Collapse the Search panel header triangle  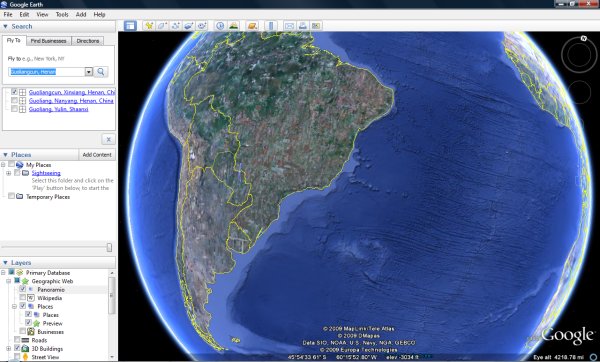pyautogui.click(x=5, y=26)
